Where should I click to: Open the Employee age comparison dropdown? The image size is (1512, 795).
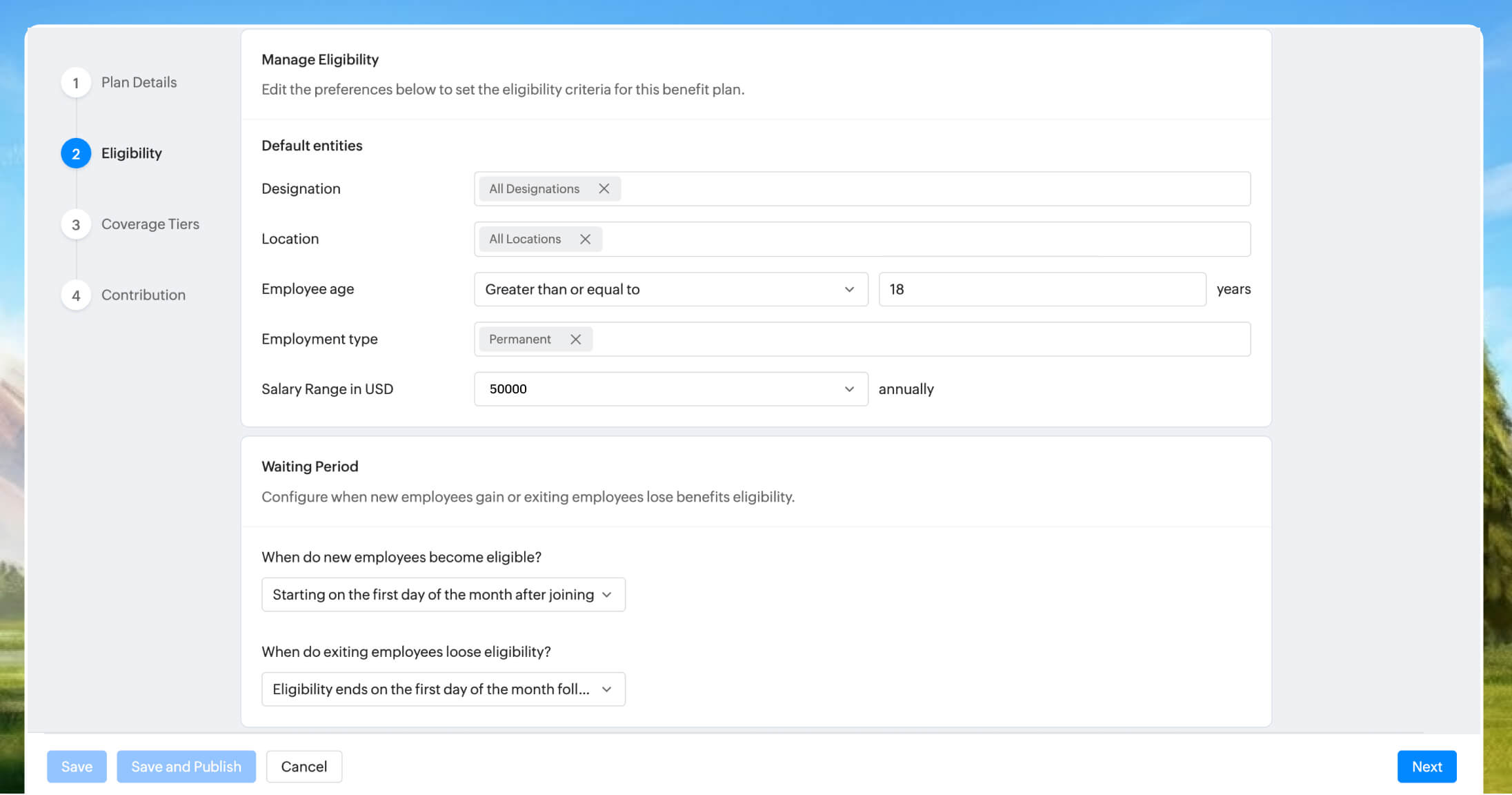point(670,289)
